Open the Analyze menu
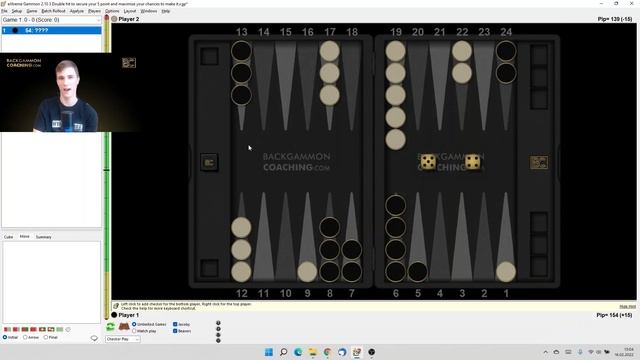Viewport: 640px width, 360px height. coord(77,11)
